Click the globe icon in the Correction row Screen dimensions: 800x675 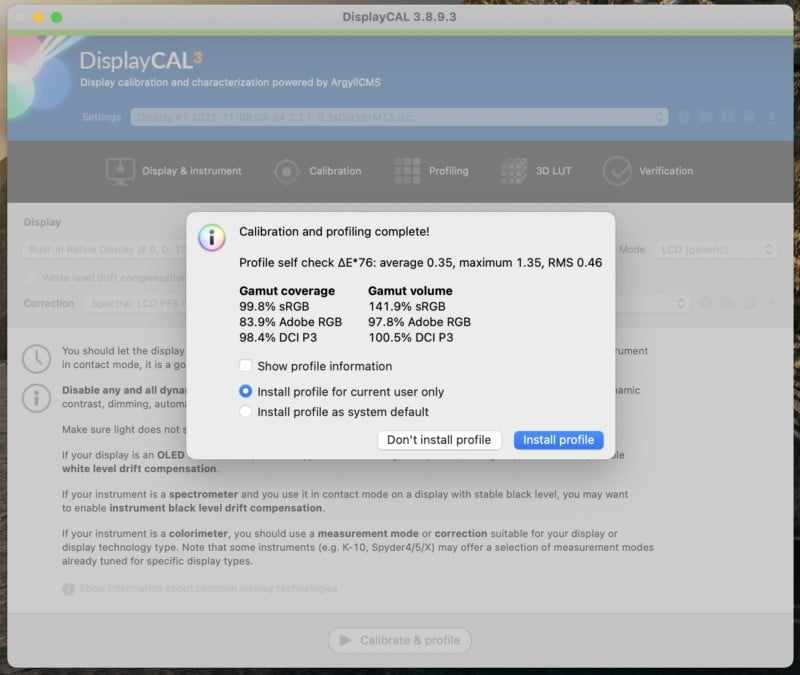pyautogui.click(x=749, y=303)
